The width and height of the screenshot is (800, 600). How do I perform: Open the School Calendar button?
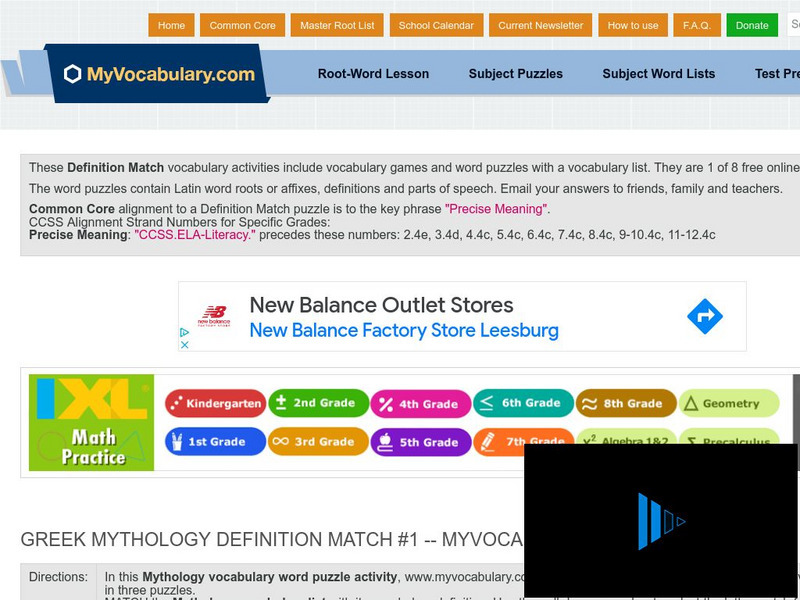[436, 26]
